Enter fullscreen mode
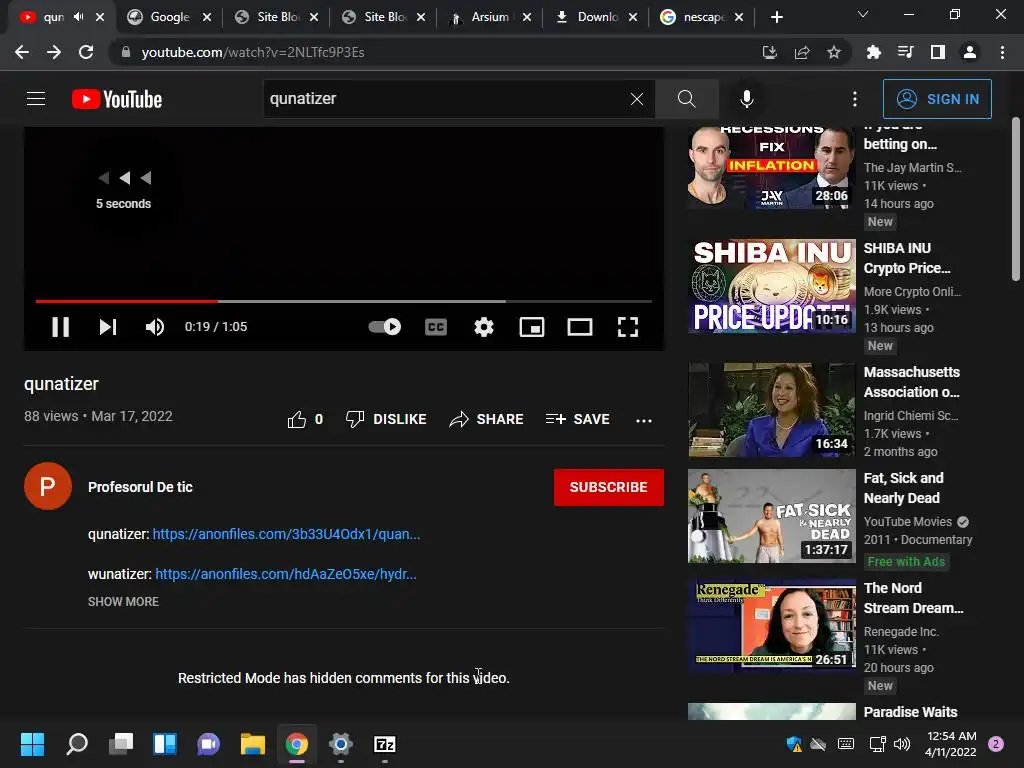1024x768 pixels. (x=628, y=327)
